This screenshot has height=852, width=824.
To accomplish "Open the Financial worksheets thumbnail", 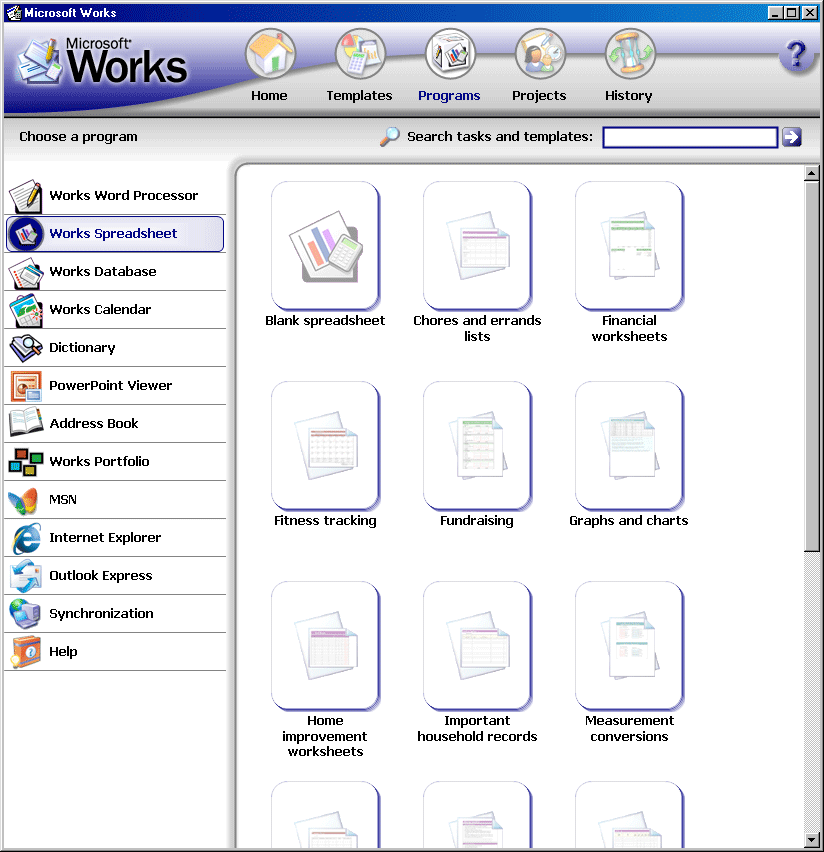I will click(x=629, y=246).
